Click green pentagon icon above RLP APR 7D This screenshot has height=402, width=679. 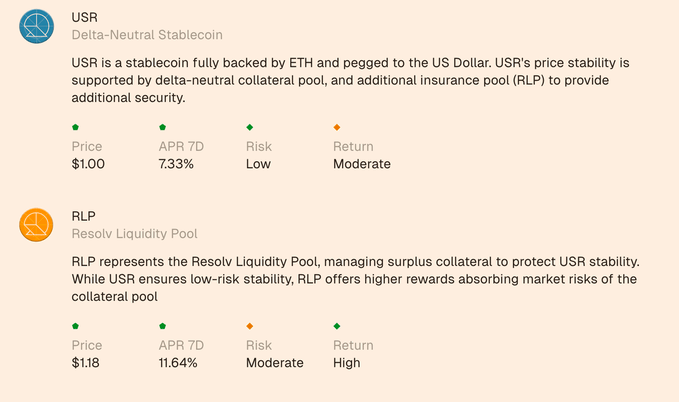(x=162, y=326)
